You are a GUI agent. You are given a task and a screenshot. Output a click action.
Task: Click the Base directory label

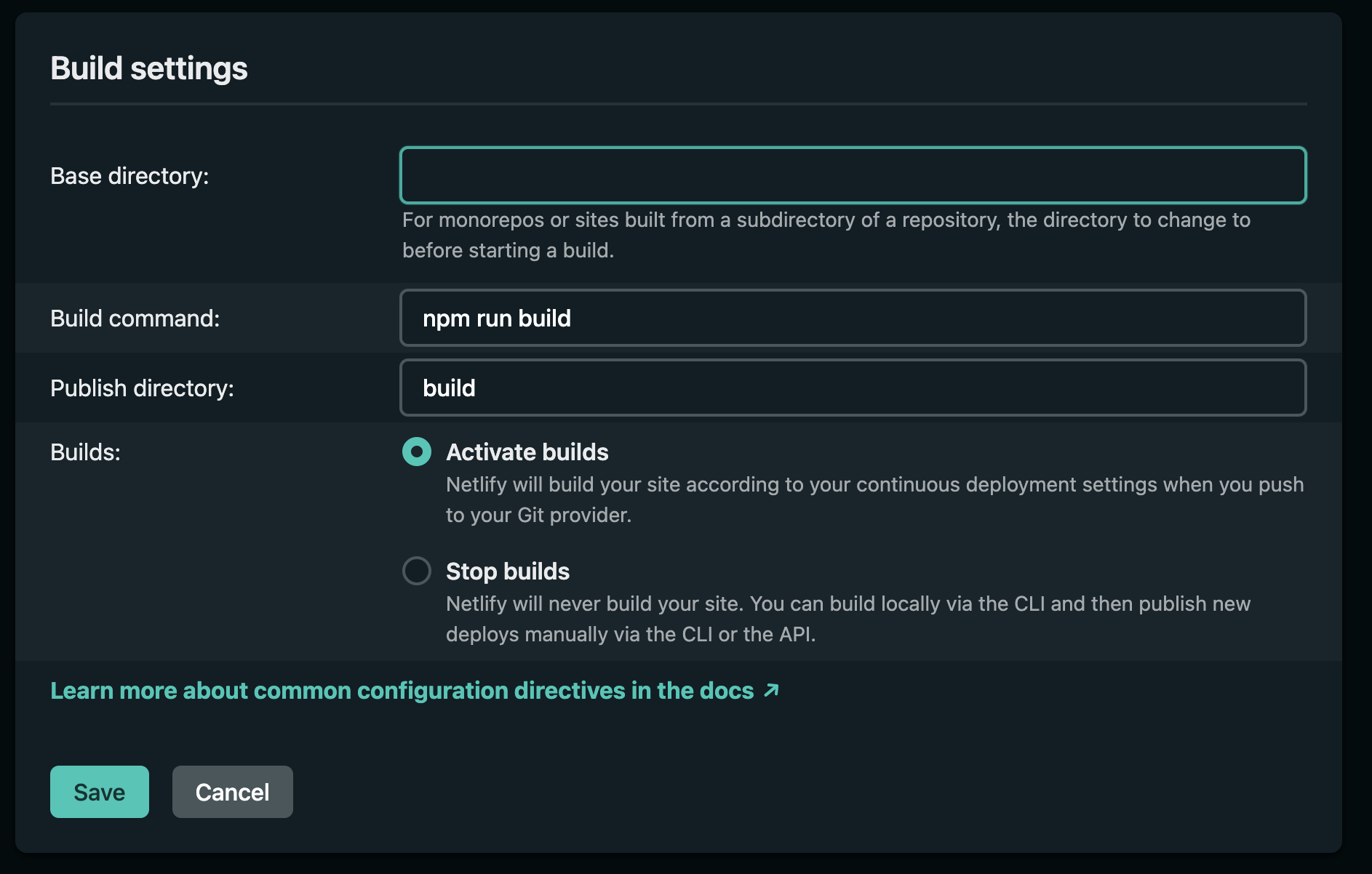point(130,175)
